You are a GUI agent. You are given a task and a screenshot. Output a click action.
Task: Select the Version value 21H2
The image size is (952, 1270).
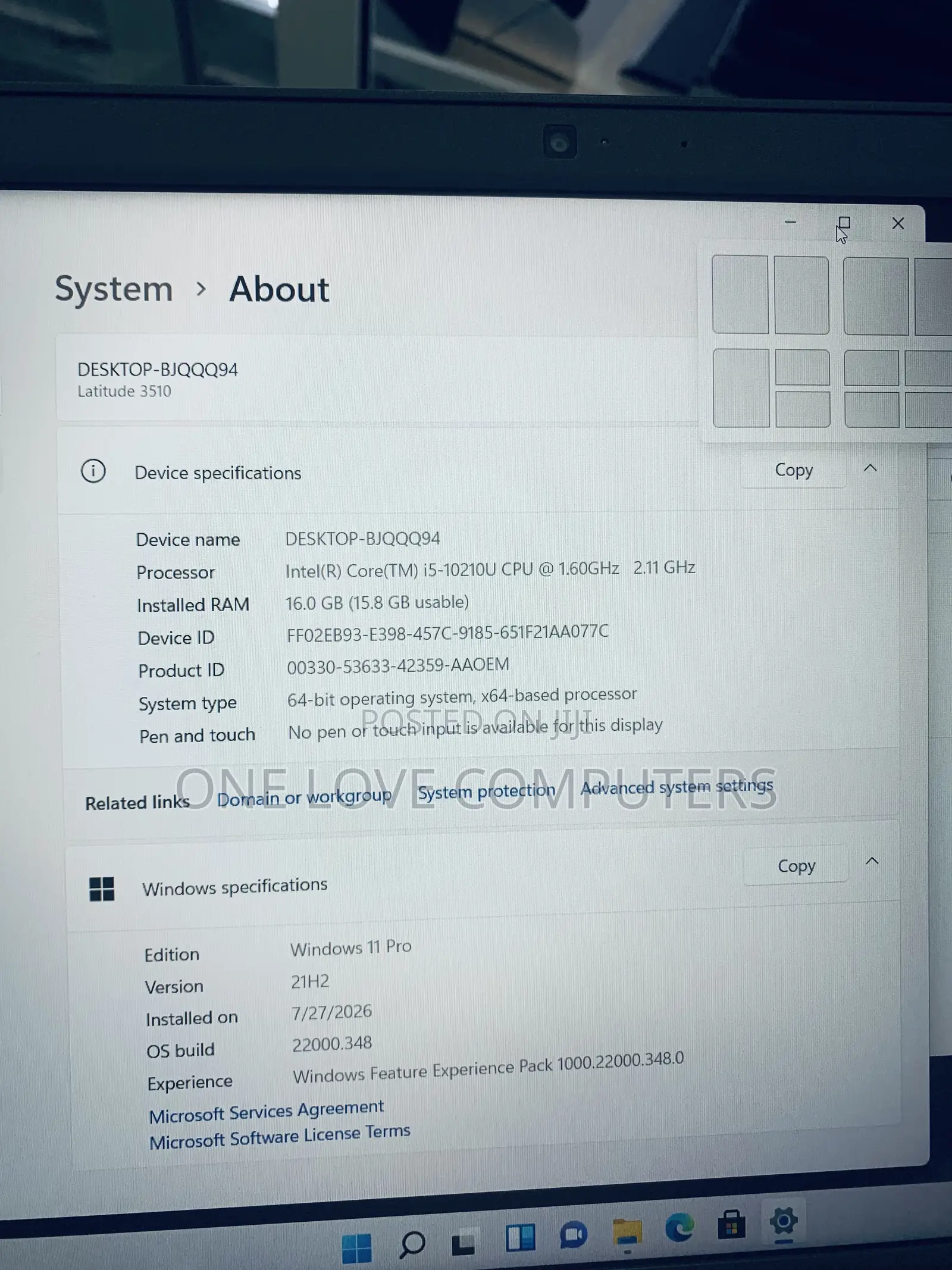click(310, 981)
